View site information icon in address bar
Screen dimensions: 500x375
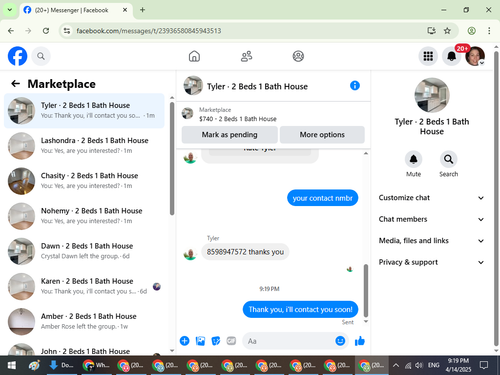67,31
